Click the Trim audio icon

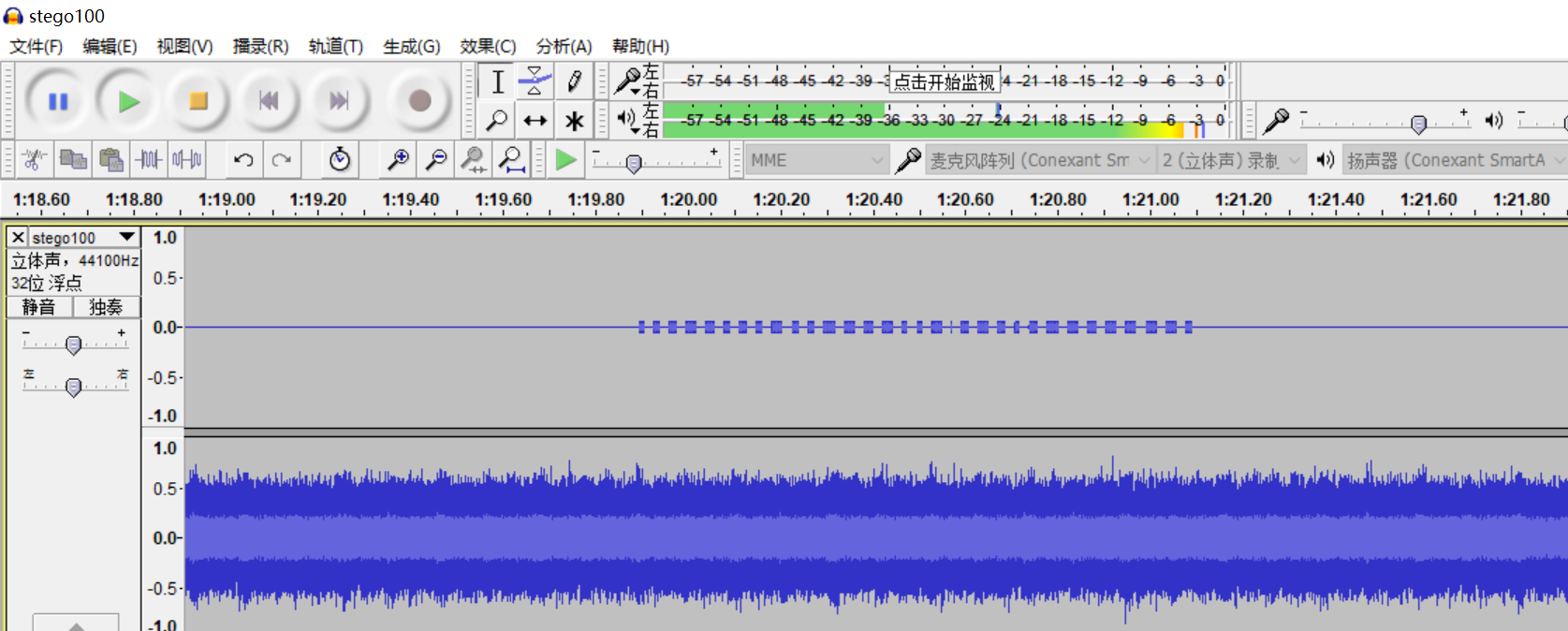[150, 160]
